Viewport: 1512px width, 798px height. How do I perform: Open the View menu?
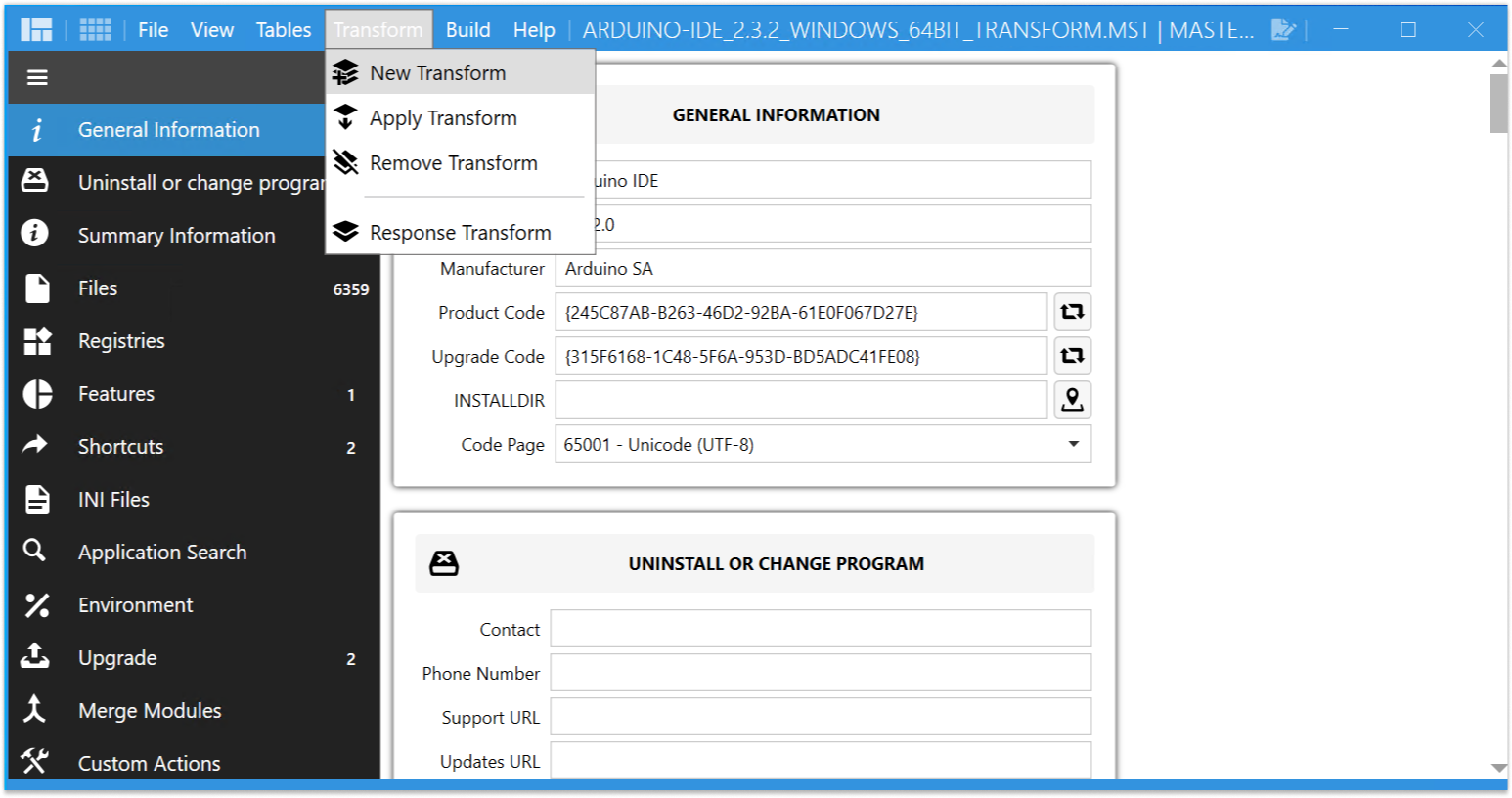[211, 30]
